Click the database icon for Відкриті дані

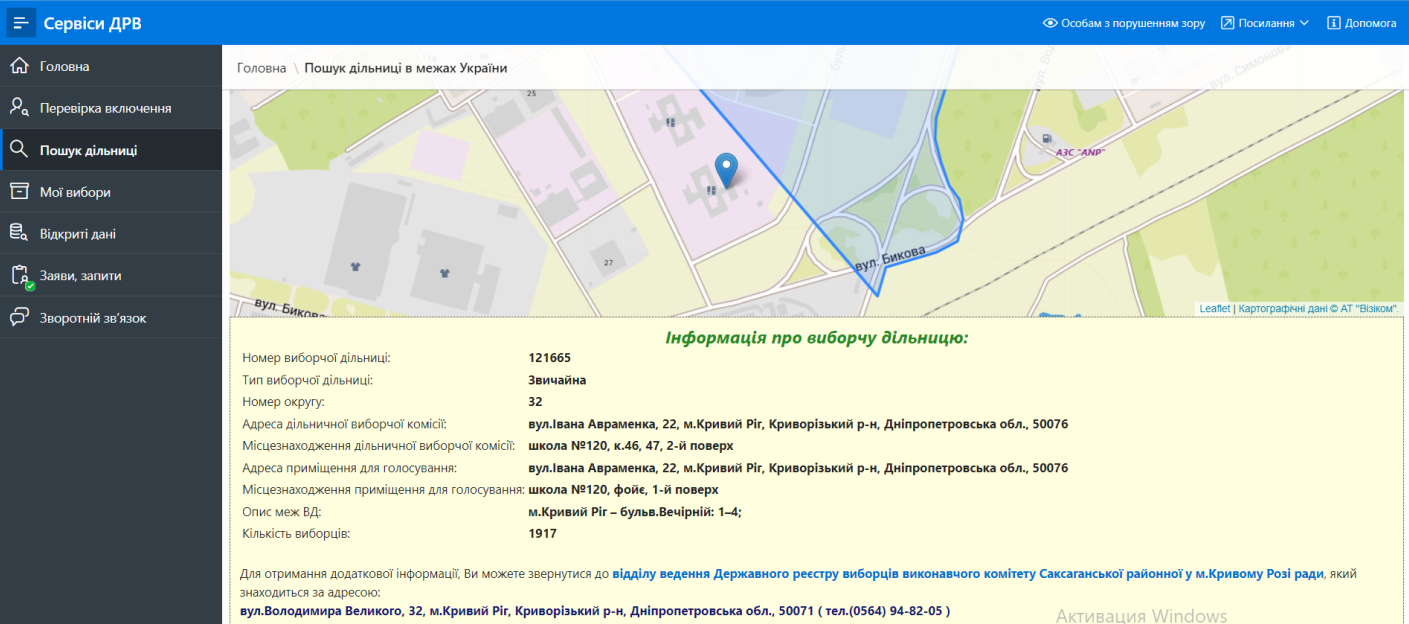coord(19,234)
